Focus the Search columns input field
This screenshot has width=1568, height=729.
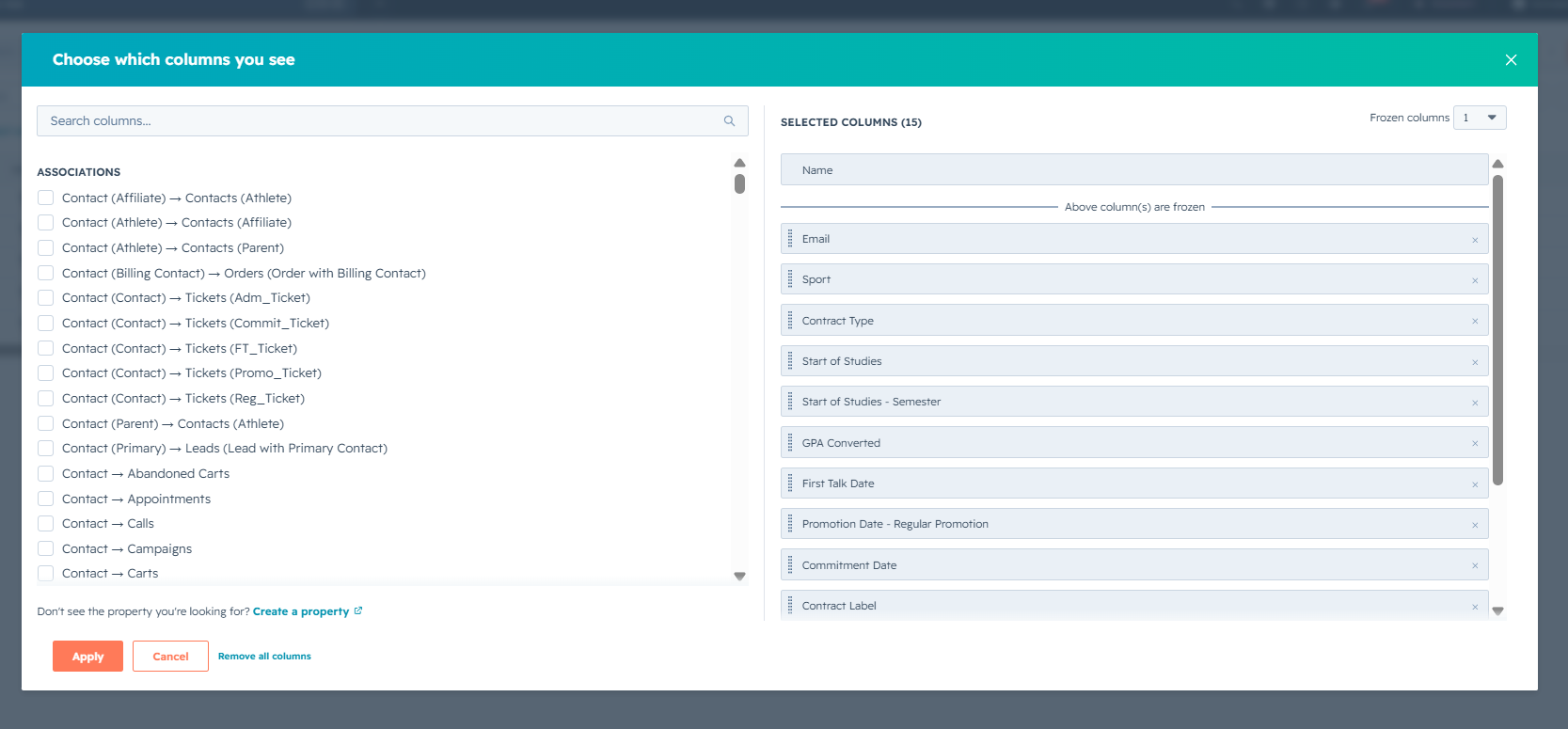[x=392, y=121]
